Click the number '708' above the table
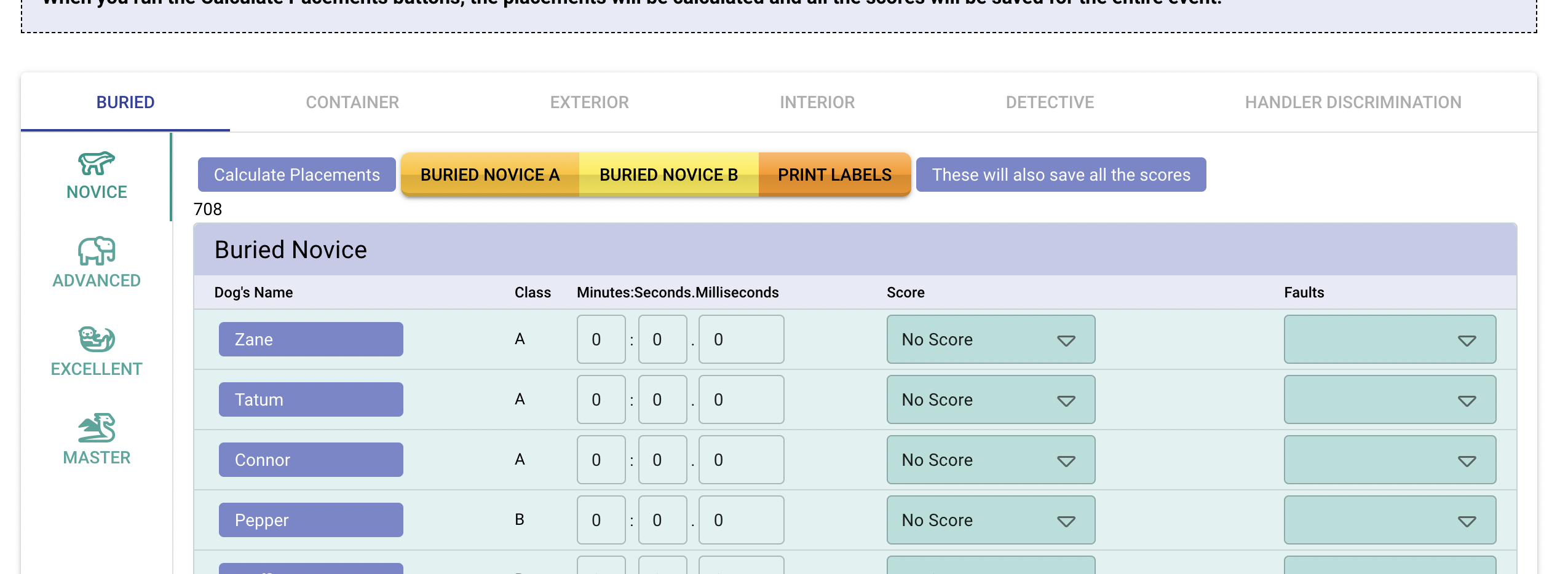The image size is (1568, 574). [x=208, y=210]
